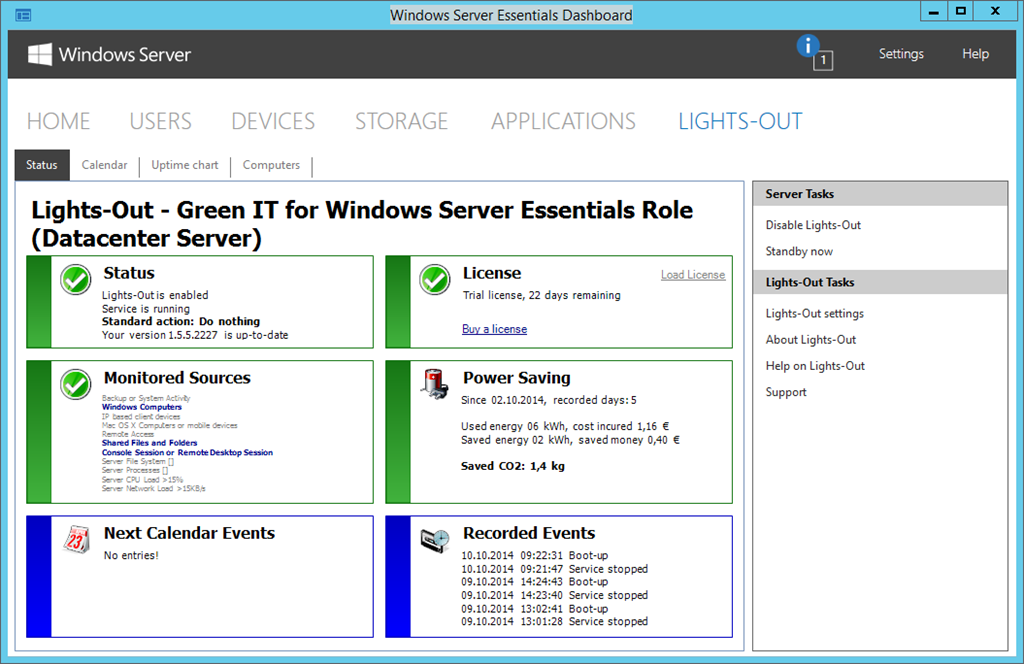
Task: Switch to the DEVICES section
Action: (273, 121)
